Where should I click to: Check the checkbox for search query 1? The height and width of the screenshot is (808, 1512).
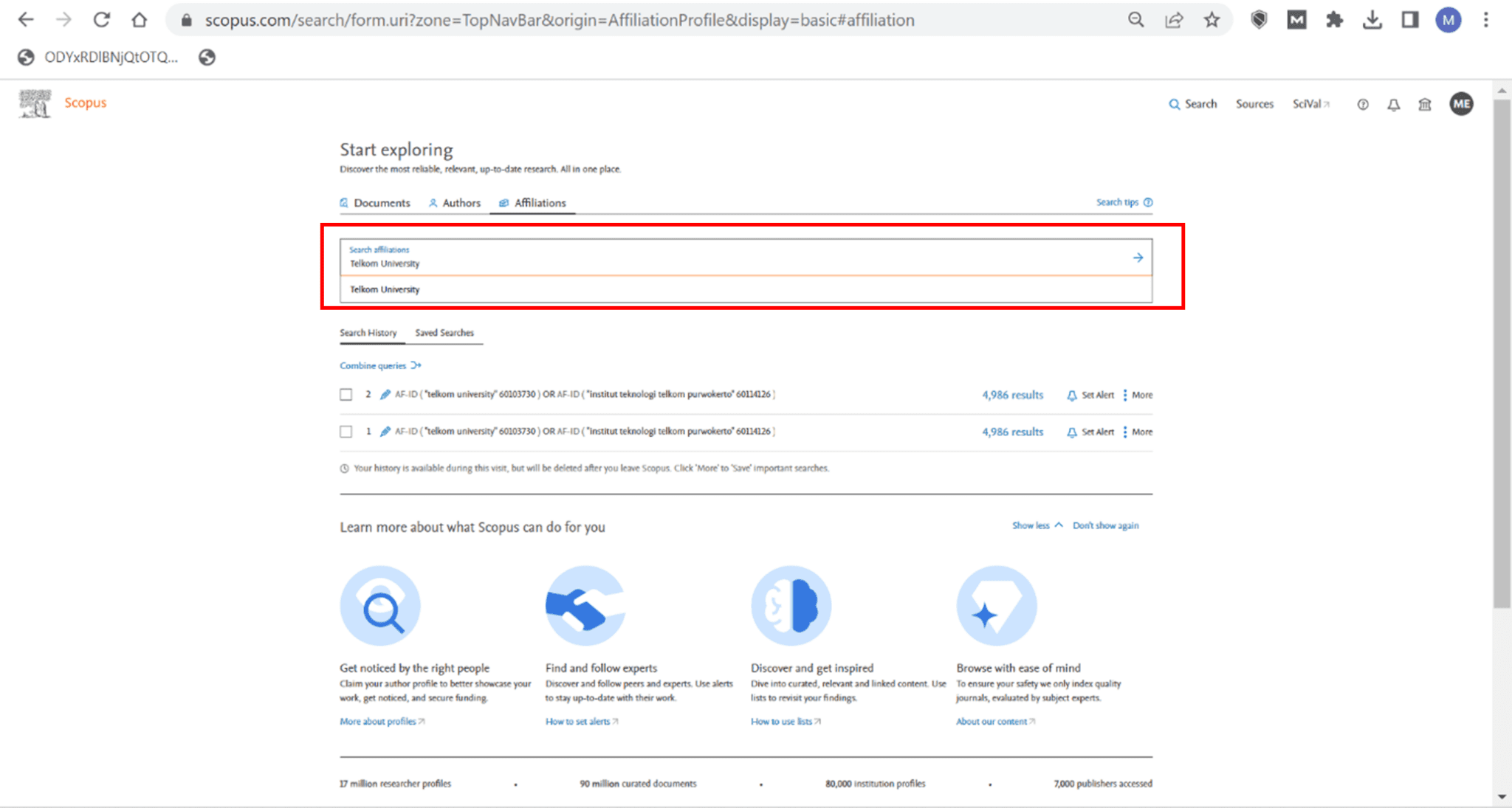(x=346, y=432)
